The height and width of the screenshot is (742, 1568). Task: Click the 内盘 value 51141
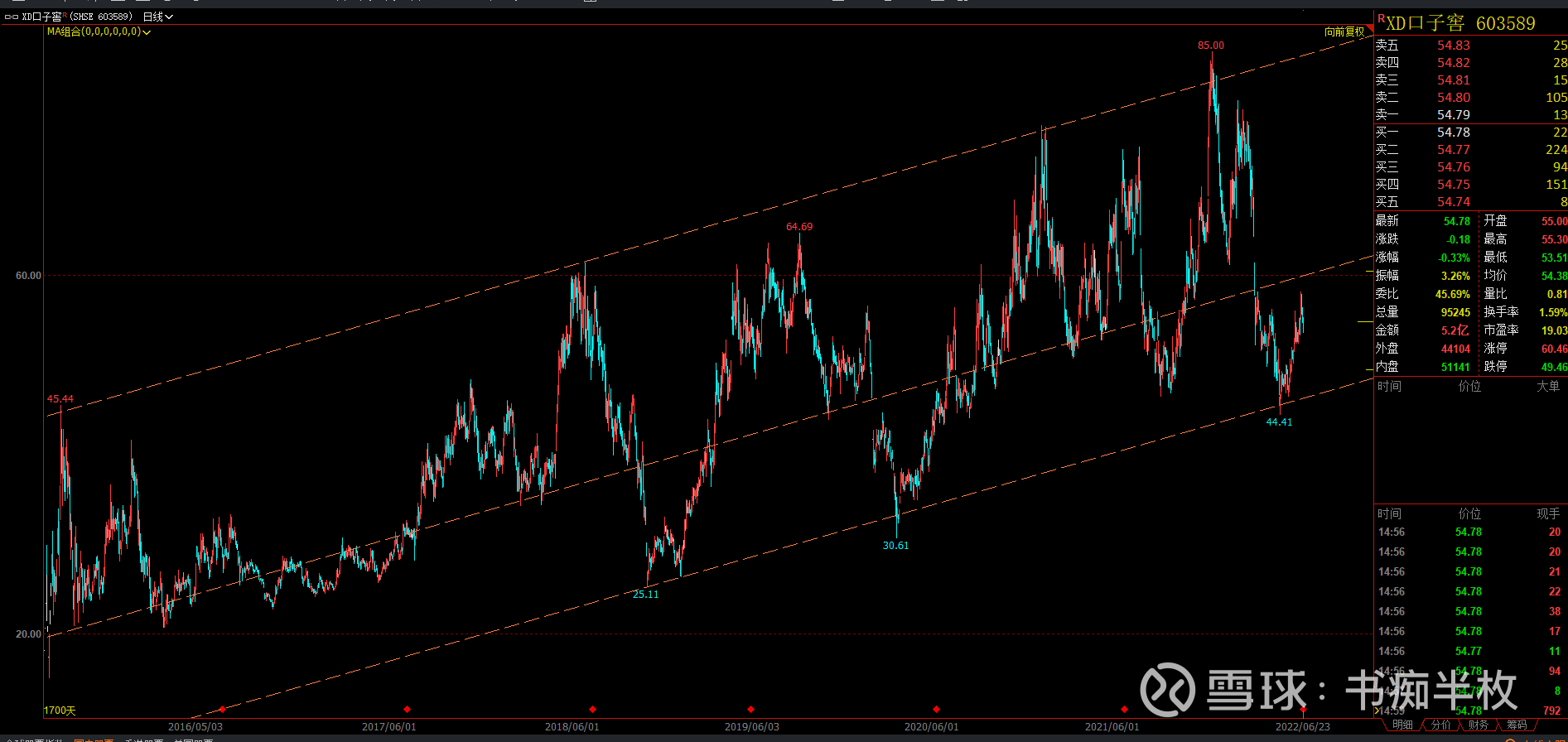coord(1455,367)
